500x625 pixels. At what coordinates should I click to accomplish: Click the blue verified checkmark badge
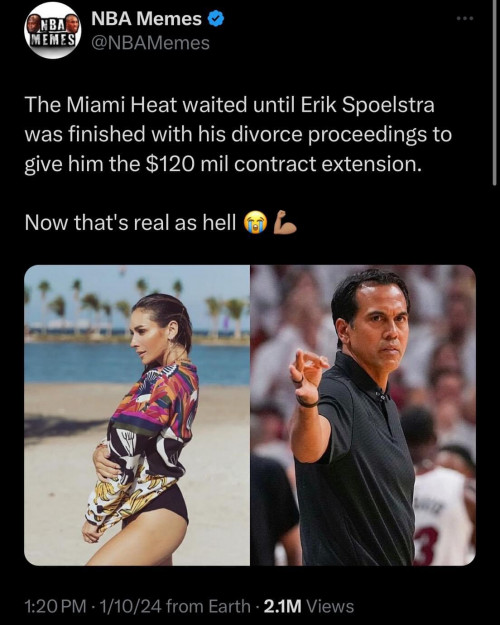[x=216, y=19]
